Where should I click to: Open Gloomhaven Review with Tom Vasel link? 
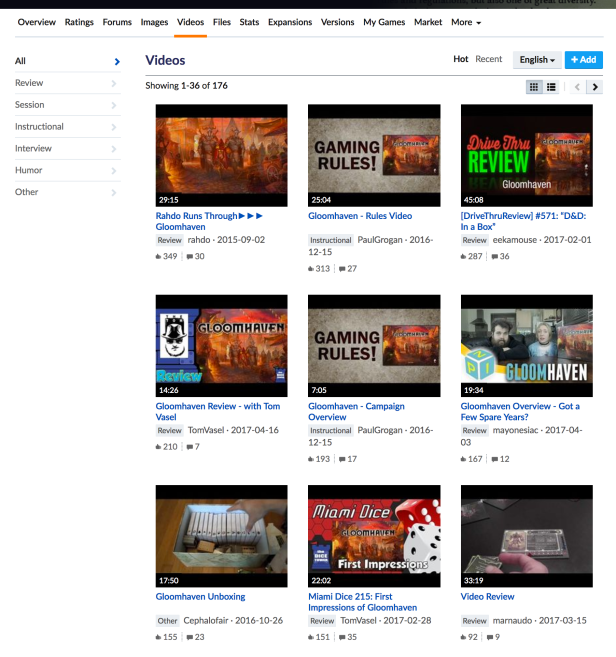217,411
